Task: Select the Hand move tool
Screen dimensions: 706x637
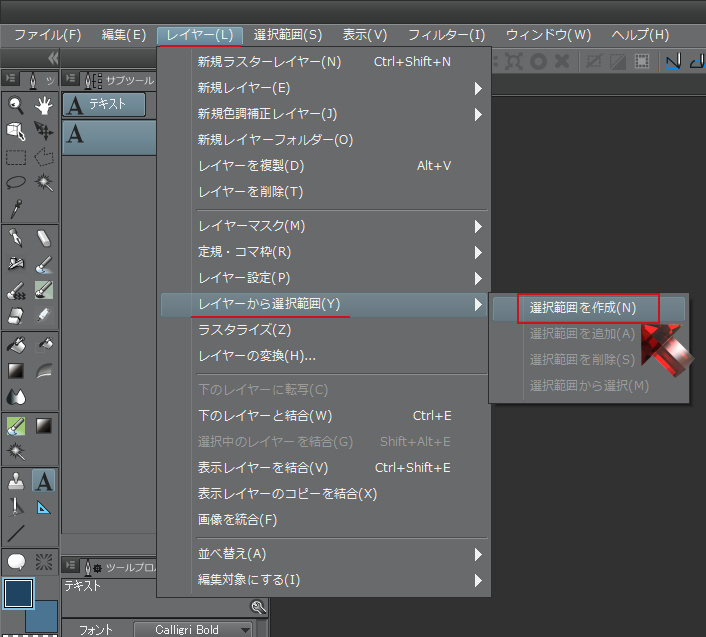Action: point(44,106)
